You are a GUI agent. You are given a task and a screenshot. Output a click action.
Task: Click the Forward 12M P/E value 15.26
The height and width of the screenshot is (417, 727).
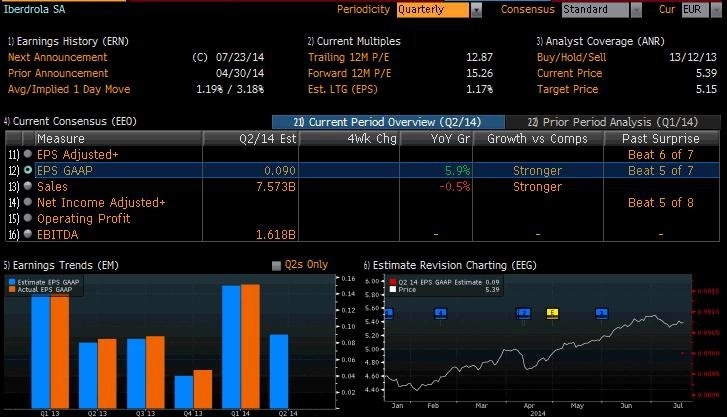point(479,73)
